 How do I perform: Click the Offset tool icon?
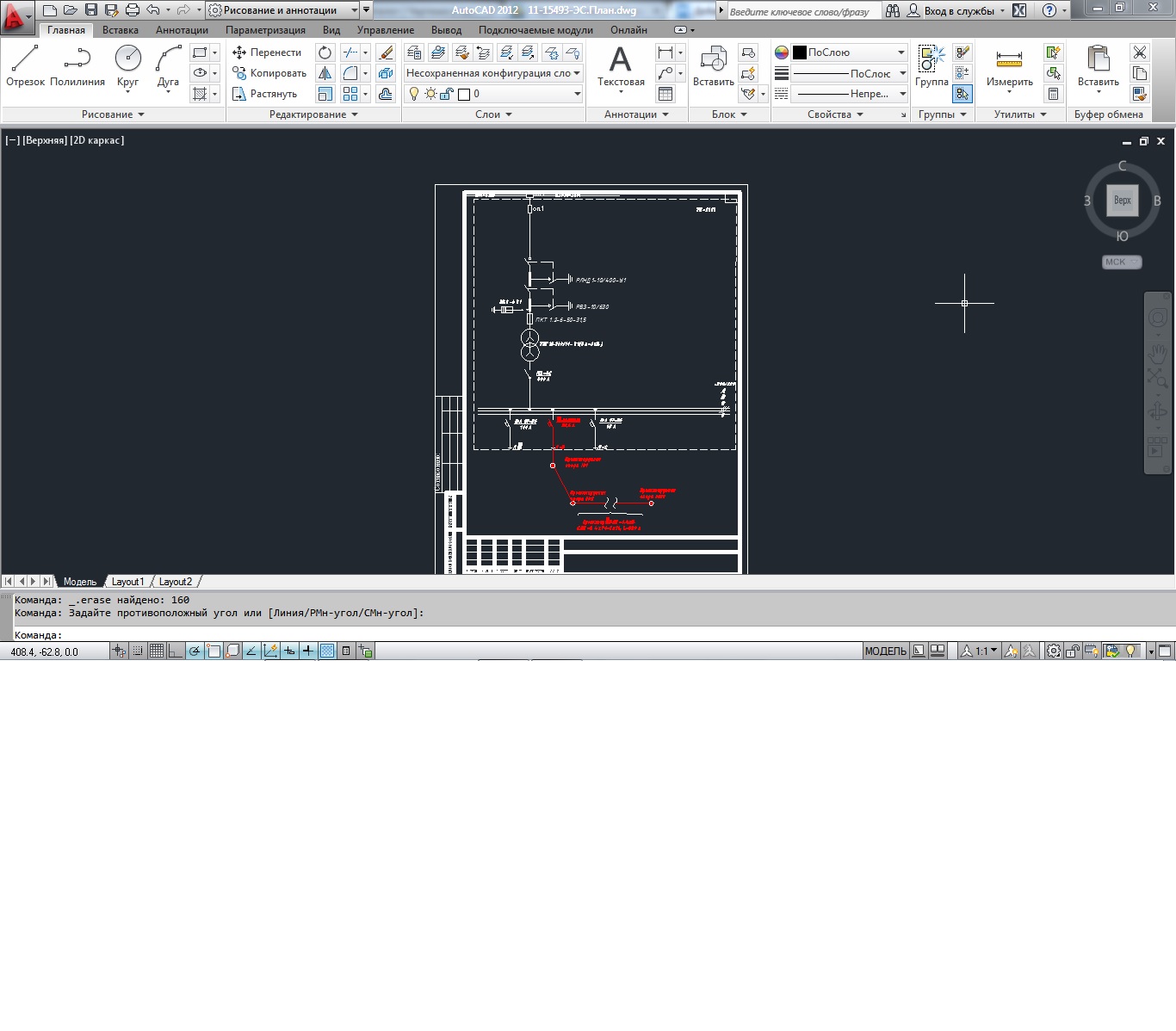click(386, 94)
